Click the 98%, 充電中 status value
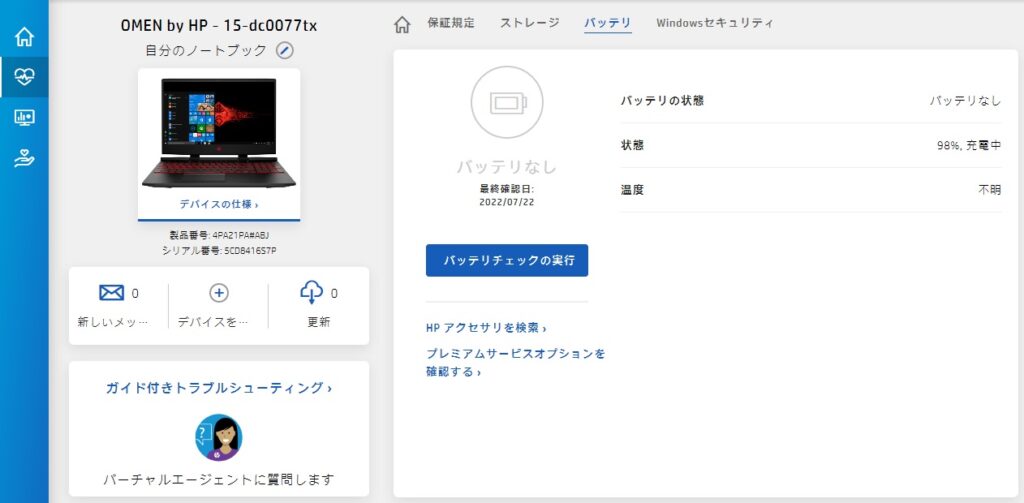The width and height of the screenshot is (1024, 503). pos(968,146)
